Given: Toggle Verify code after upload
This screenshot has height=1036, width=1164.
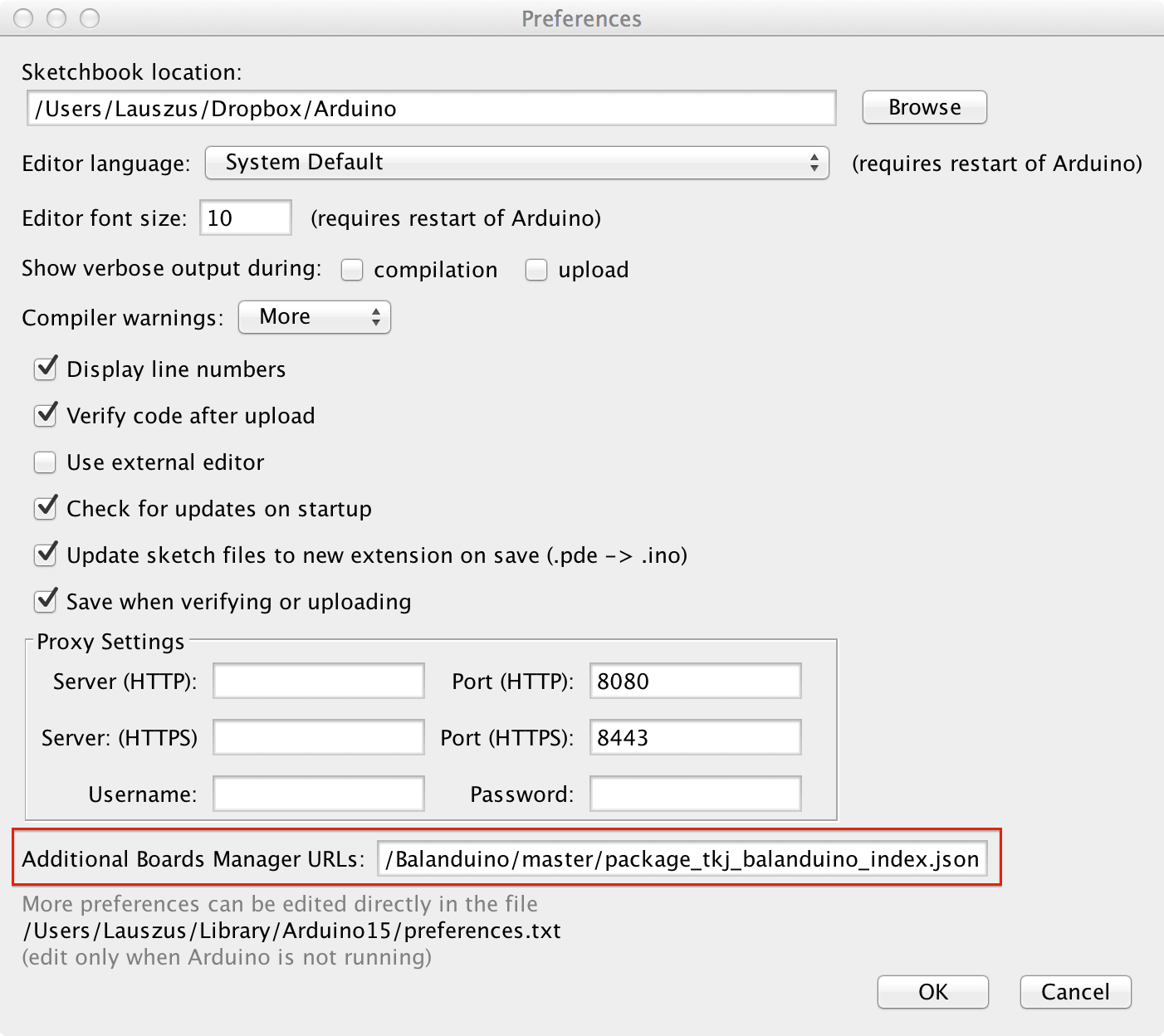Looking at the screenshot, I should click(46, 415).
